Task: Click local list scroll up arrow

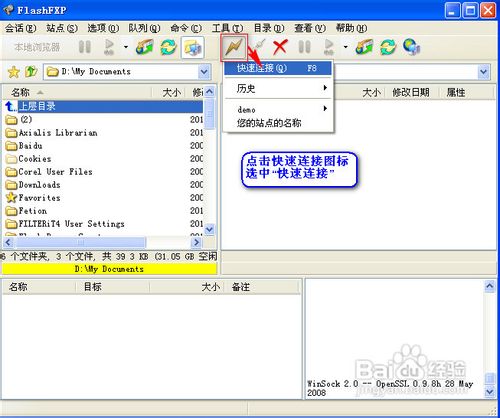Action: [209, 91]
